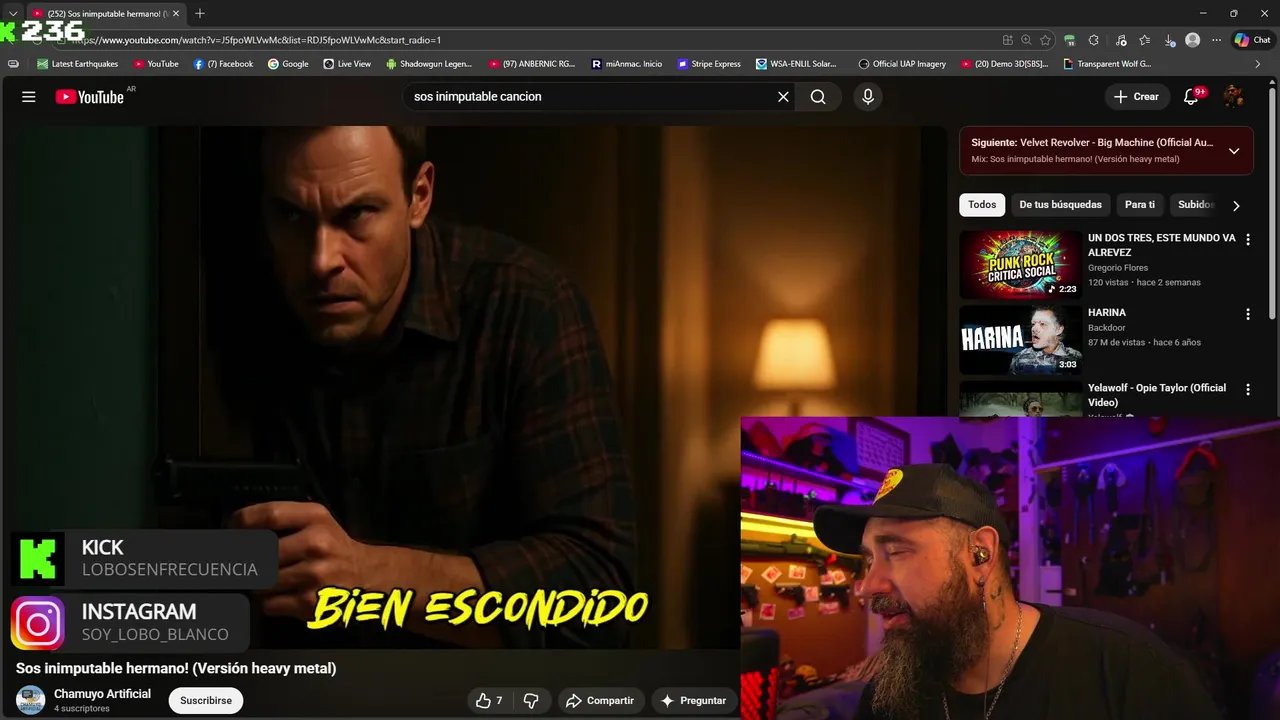Expand the tab search dropdown arrow
The height and width of the screenshot is (720, 1280).
pos(13,13)
